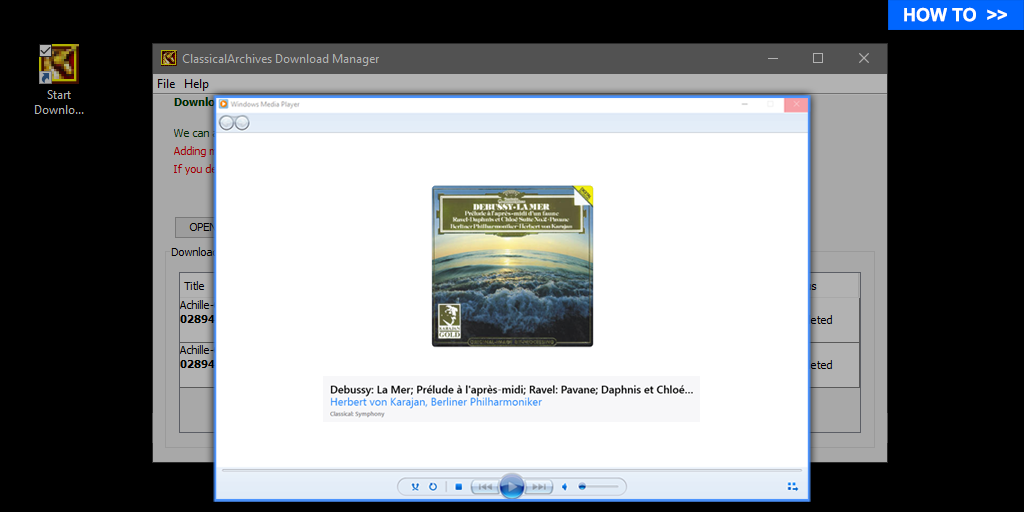Skip to the previous track

(x=484, y=487)
